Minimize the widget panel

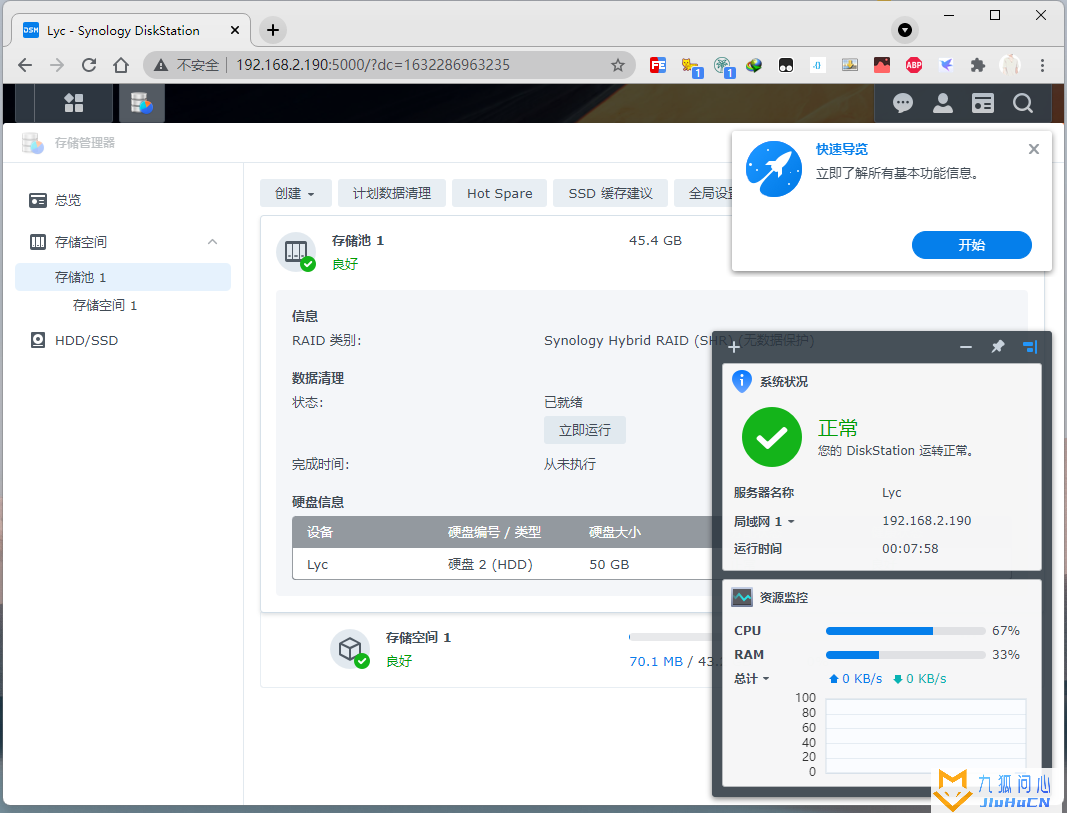tap(966, 347)
